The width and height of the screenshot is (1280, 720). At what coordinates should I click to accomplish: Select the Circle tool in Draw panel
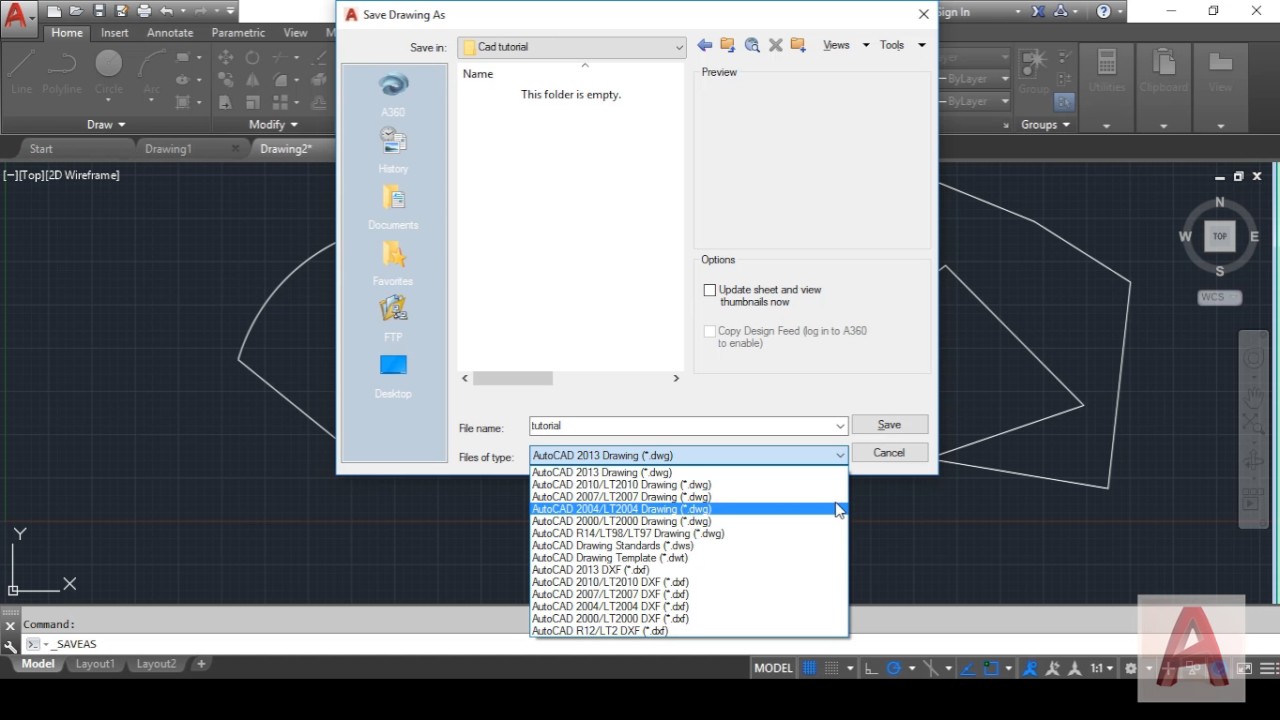coord(109,71)
